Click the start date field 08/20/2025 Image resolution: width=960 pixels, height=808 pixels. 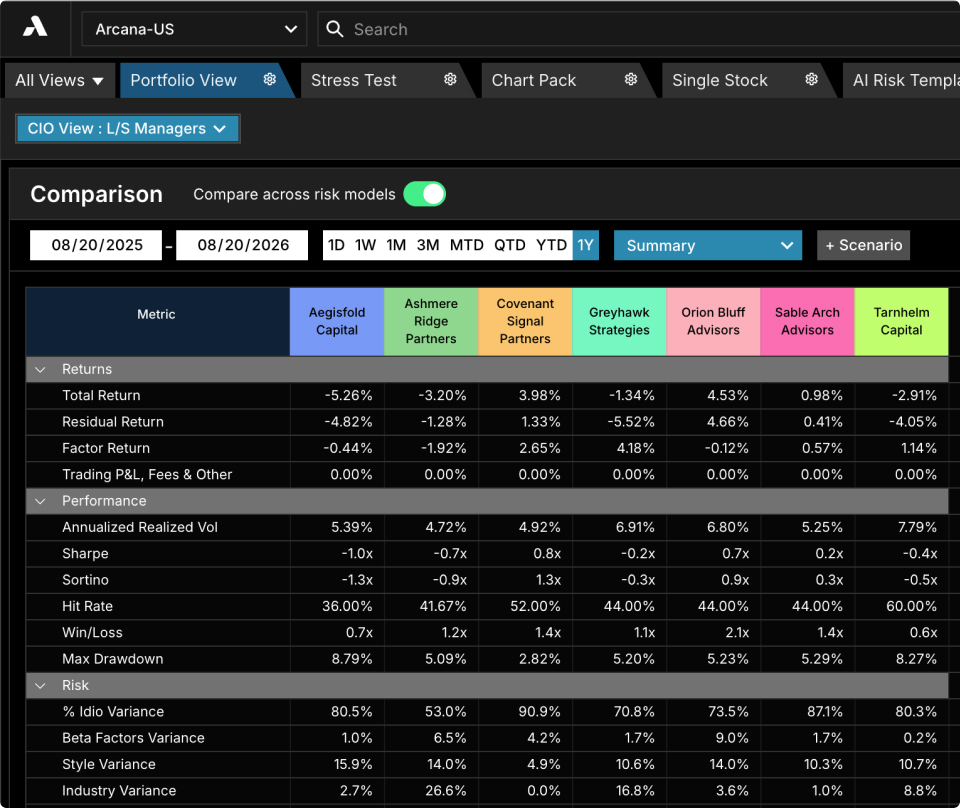coord(96,245)
